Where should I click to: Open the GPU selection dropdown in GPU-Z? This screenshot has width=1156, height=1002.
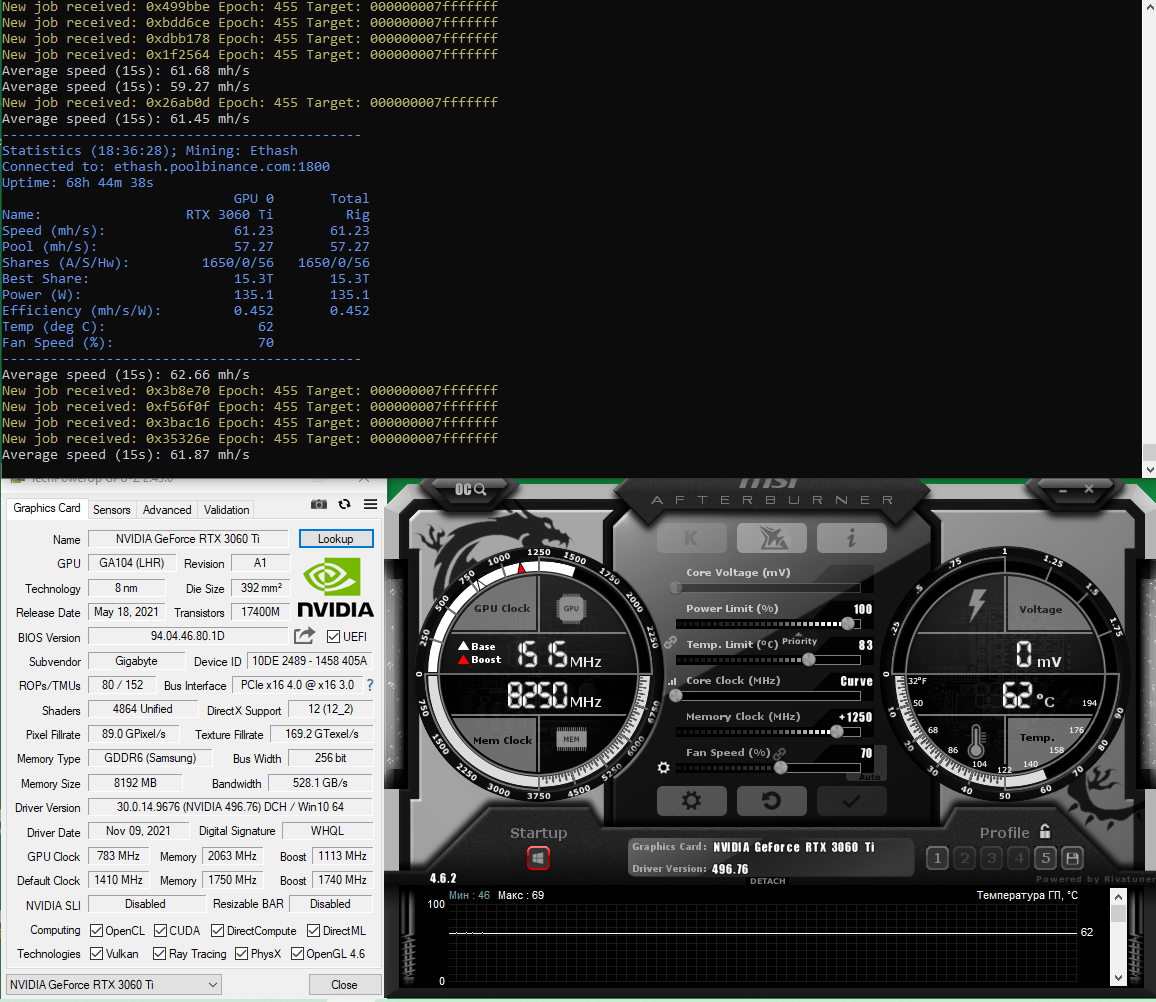click(114, 984)
